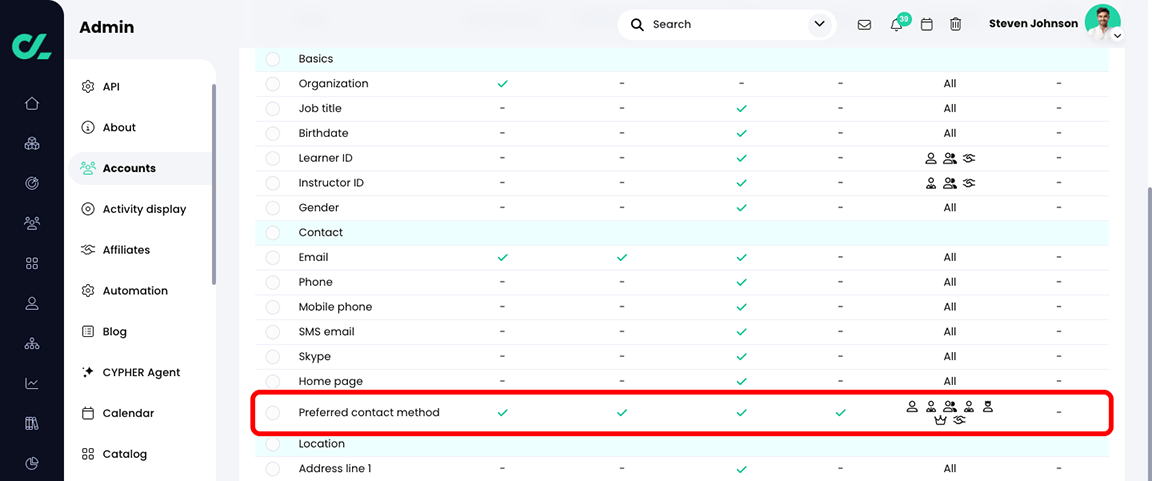
Task: Select the Learner ID row radio button
Action: click(273, 158)
